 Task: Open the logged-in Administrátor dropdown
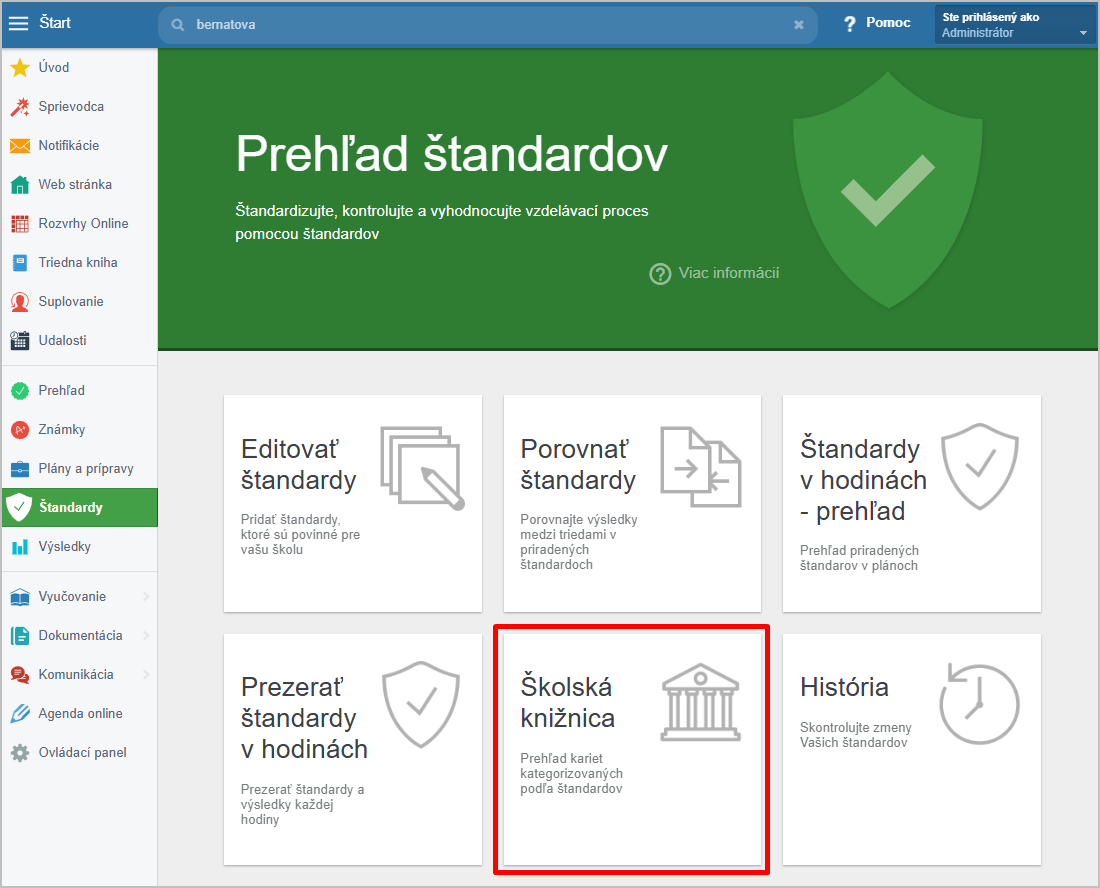(x=1014, y=25)
